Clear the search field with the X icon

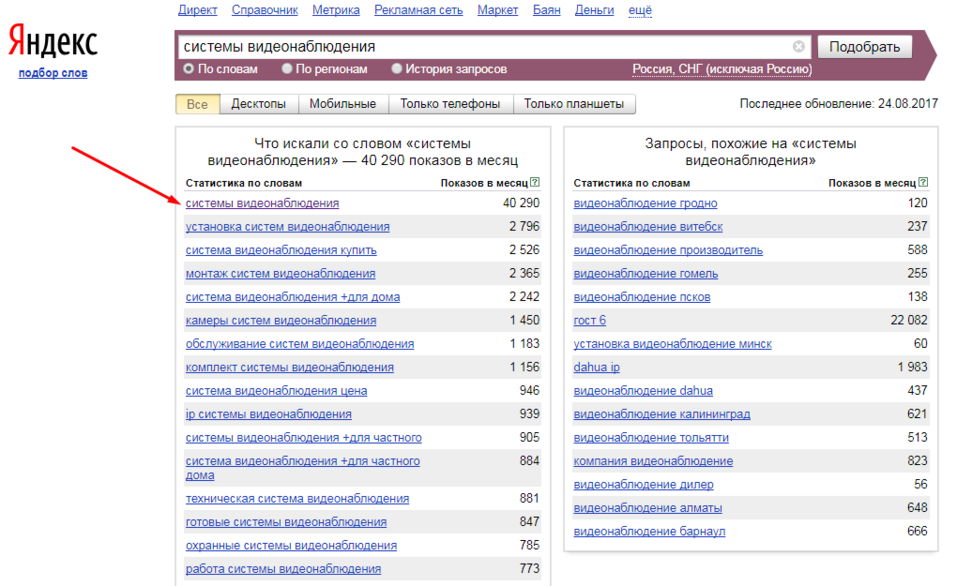[x=798, y=47]
